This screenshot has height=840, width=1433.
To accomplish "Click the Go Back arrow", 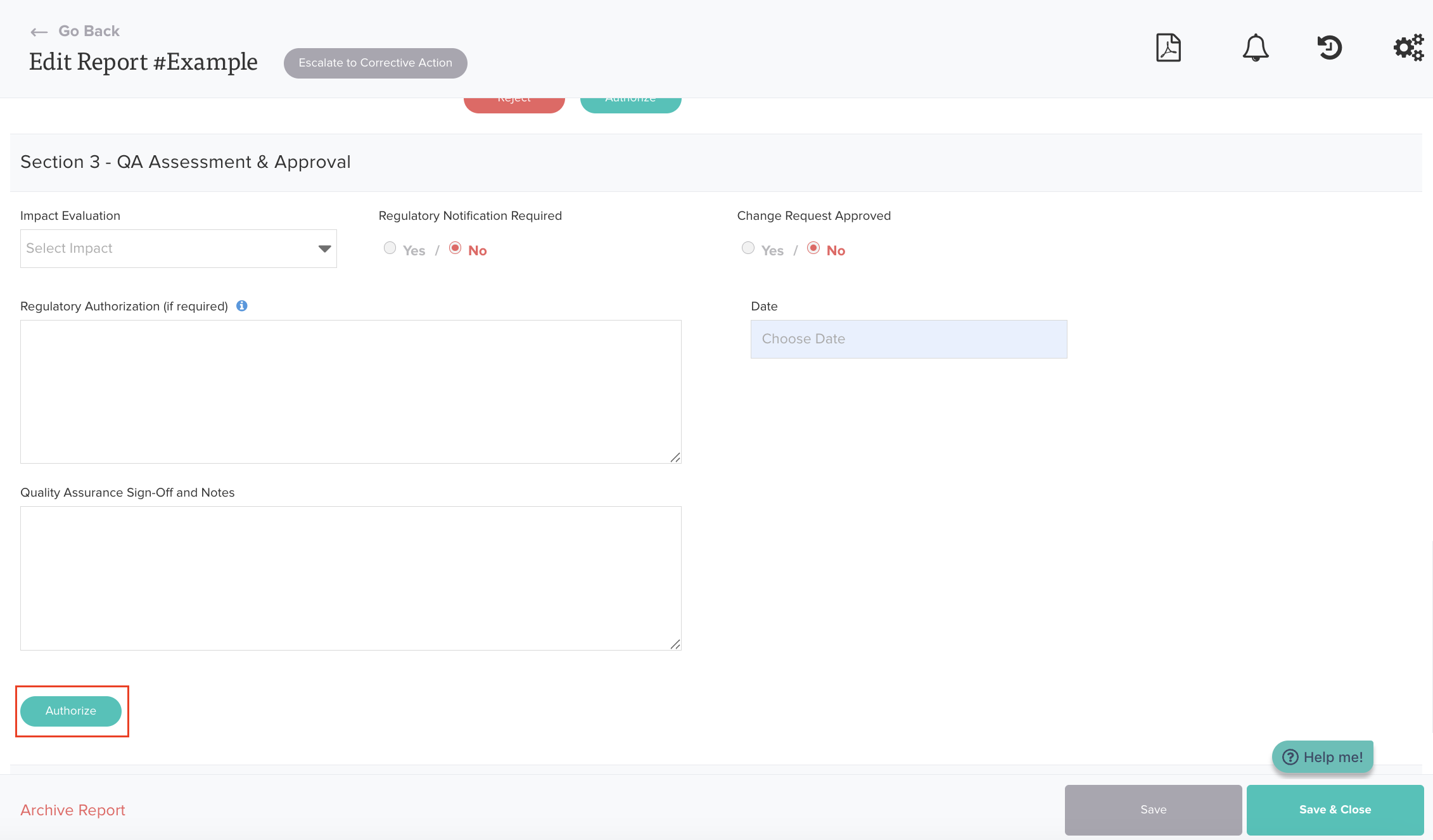I will 39,32.
